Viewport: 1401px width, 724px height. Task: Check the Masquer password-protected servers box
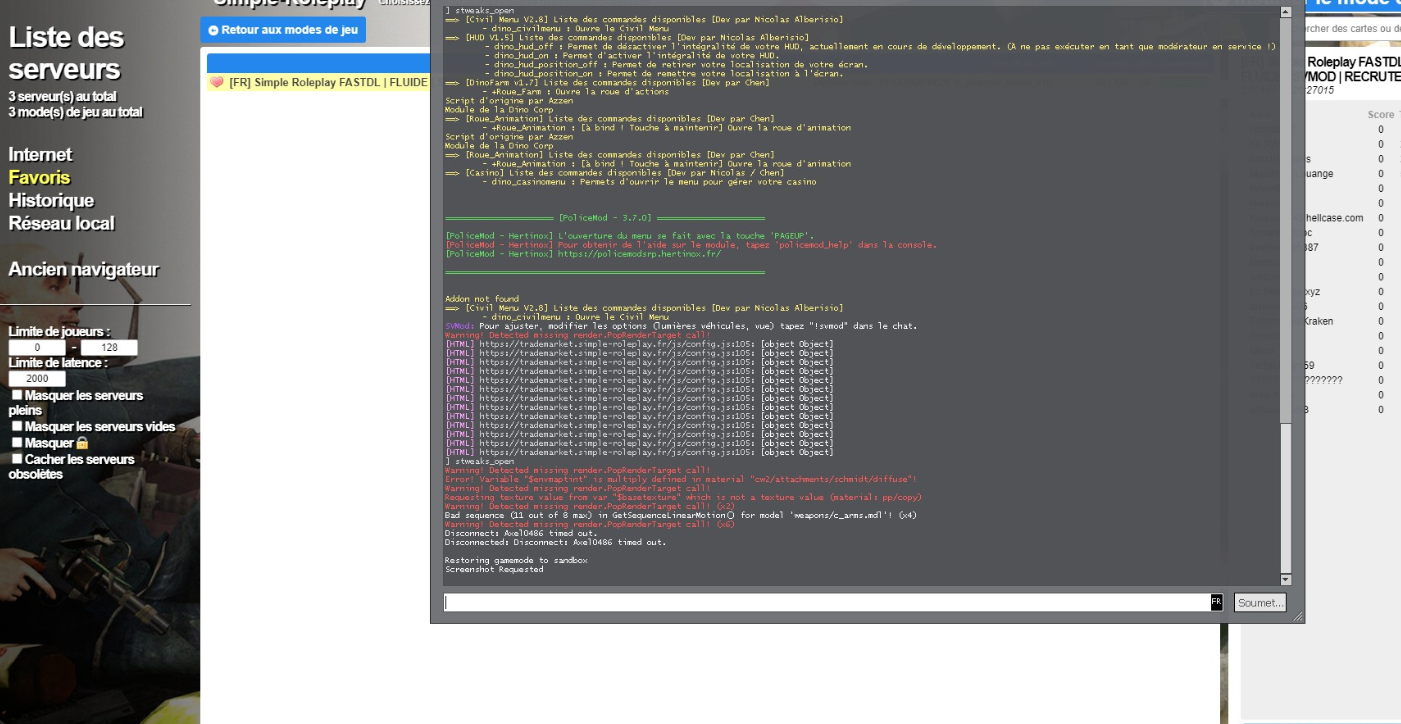tap(17, 442)
